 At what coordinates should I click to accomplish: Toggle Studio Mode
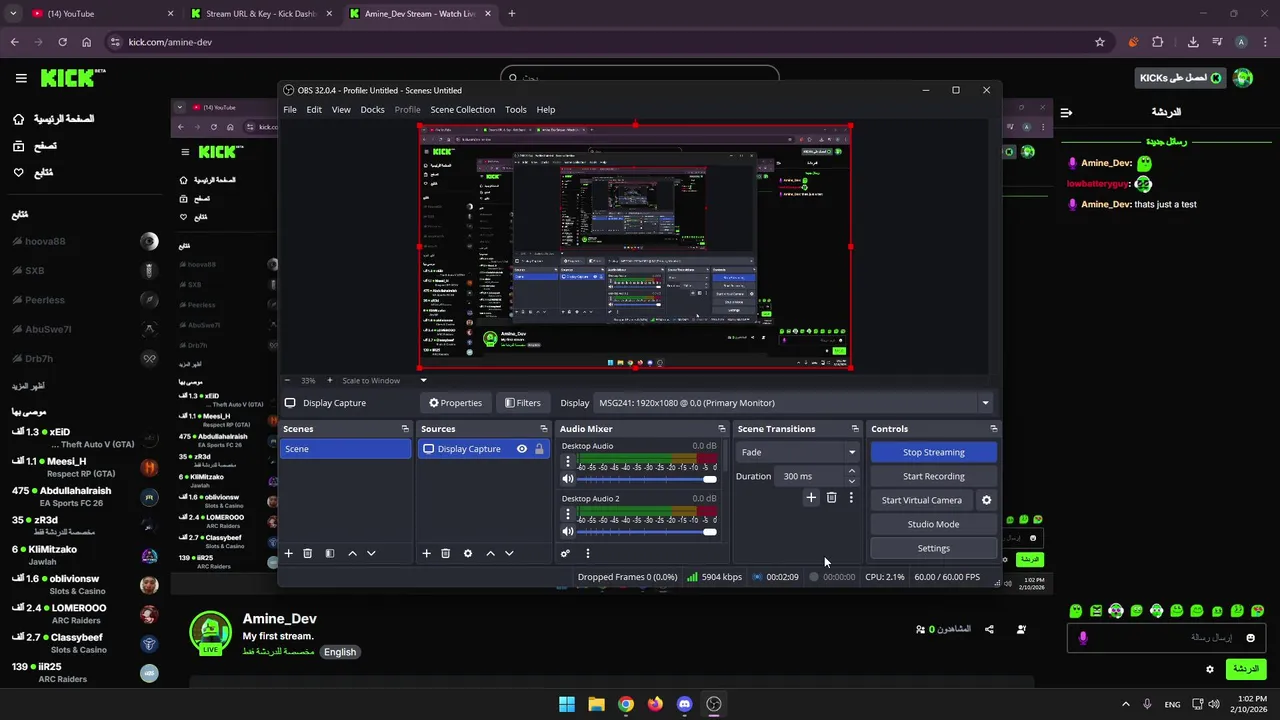pos(933,524)
